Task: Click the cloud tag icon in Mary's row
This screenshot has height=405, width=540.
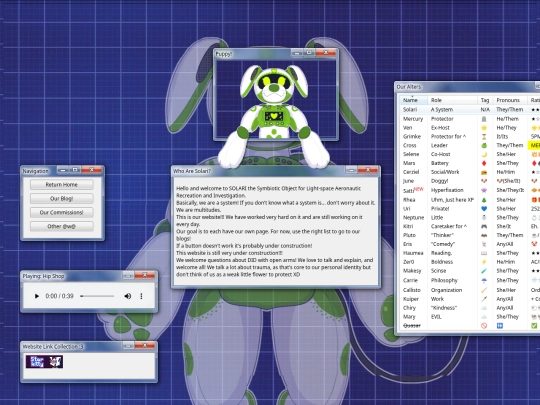Action: 484,317
